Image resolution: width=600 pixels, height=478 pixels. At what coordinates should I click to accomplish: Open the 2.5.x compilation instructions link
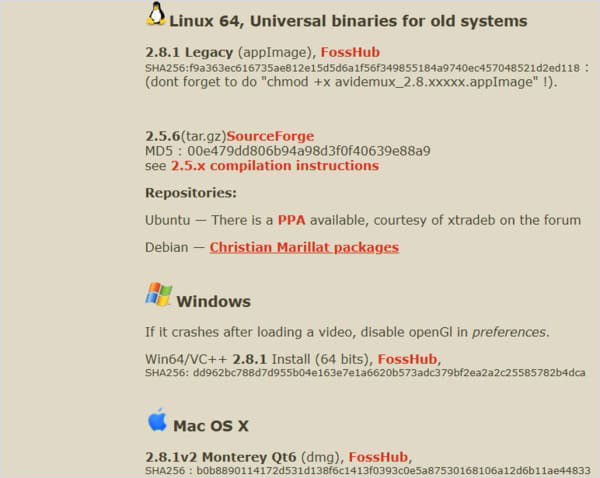pyautogui.click(x=274, y=165)
